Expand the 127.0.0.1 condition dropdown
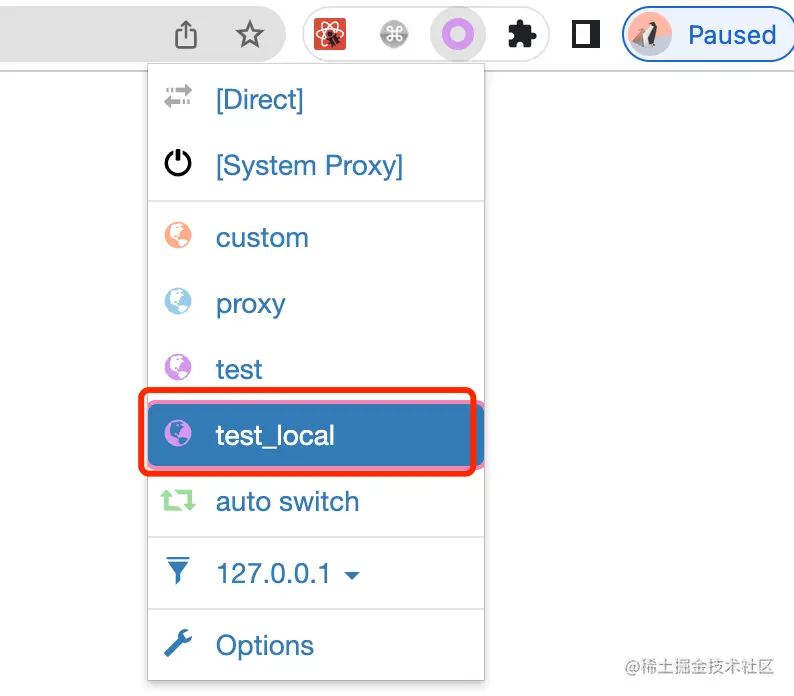The height and width of the screenshot is (696, 794). (x=316, y=573)
